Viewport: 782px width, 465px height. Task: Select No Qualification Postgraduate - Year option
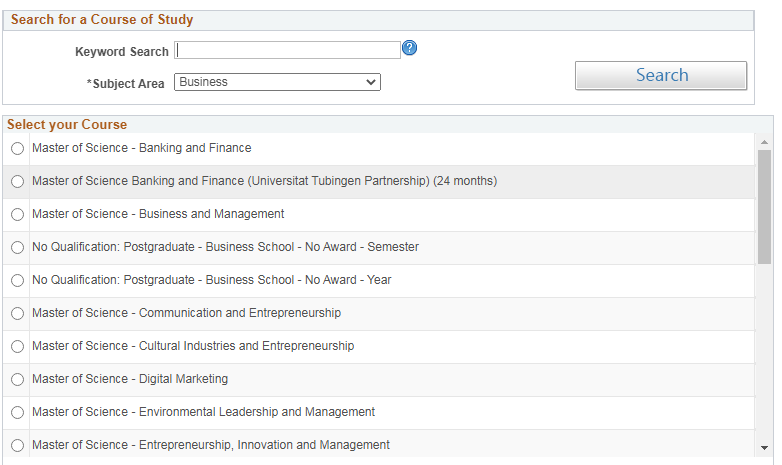(17, 280)
